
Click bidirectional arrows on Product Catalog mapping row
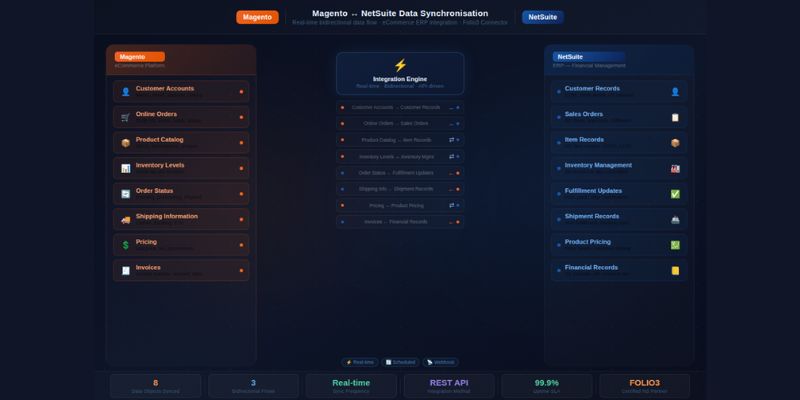tap(452, 140)
